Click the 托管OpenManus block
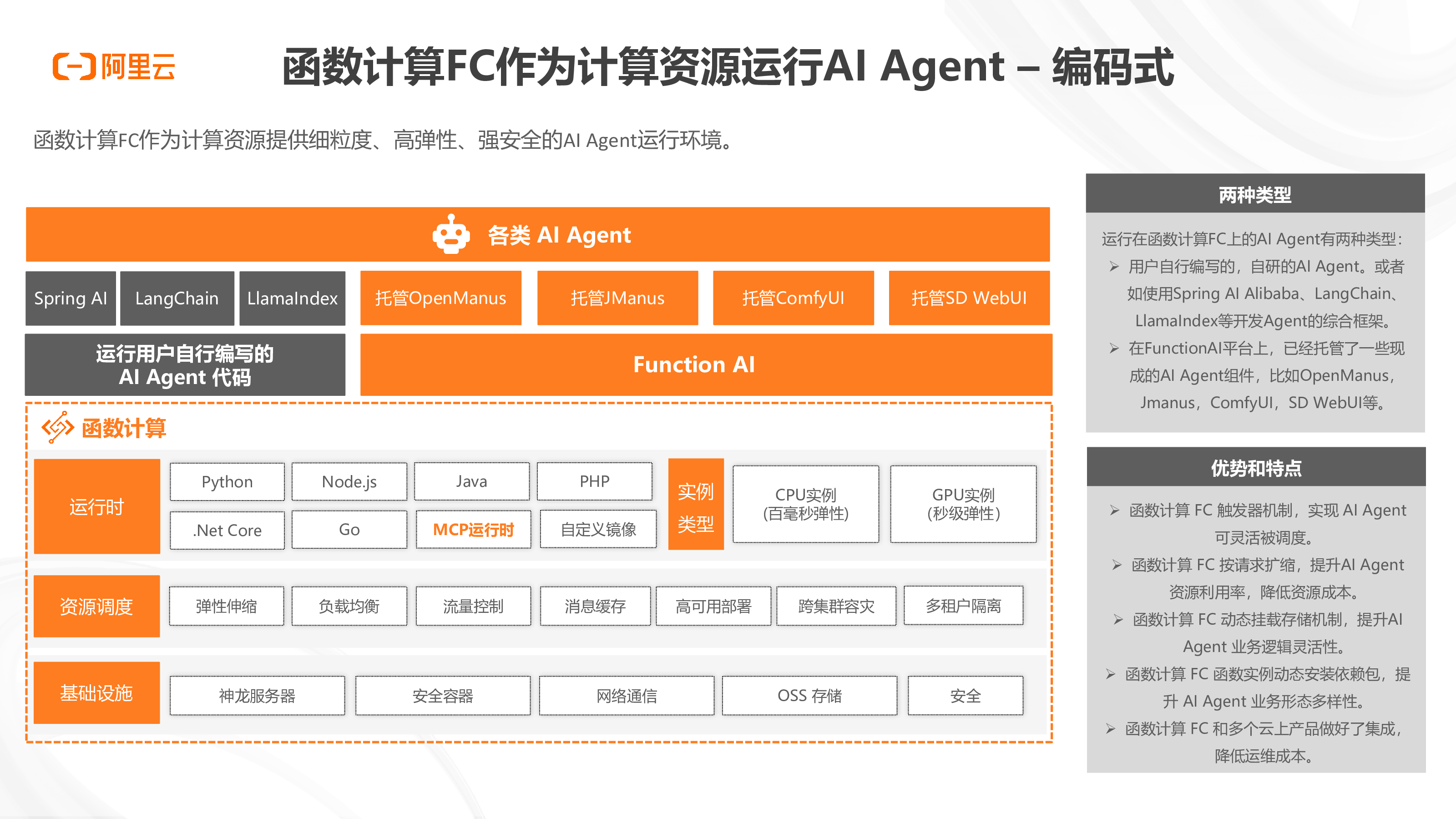1456x819 pixels. point(441,298)
